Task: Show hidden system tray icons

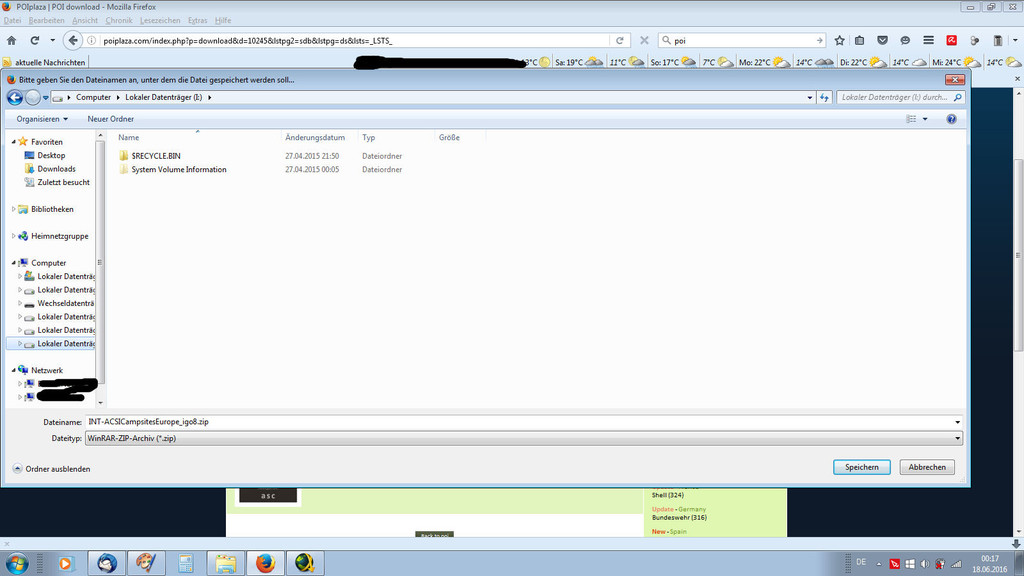Action: pyautogui.click(x=878, y=564)
